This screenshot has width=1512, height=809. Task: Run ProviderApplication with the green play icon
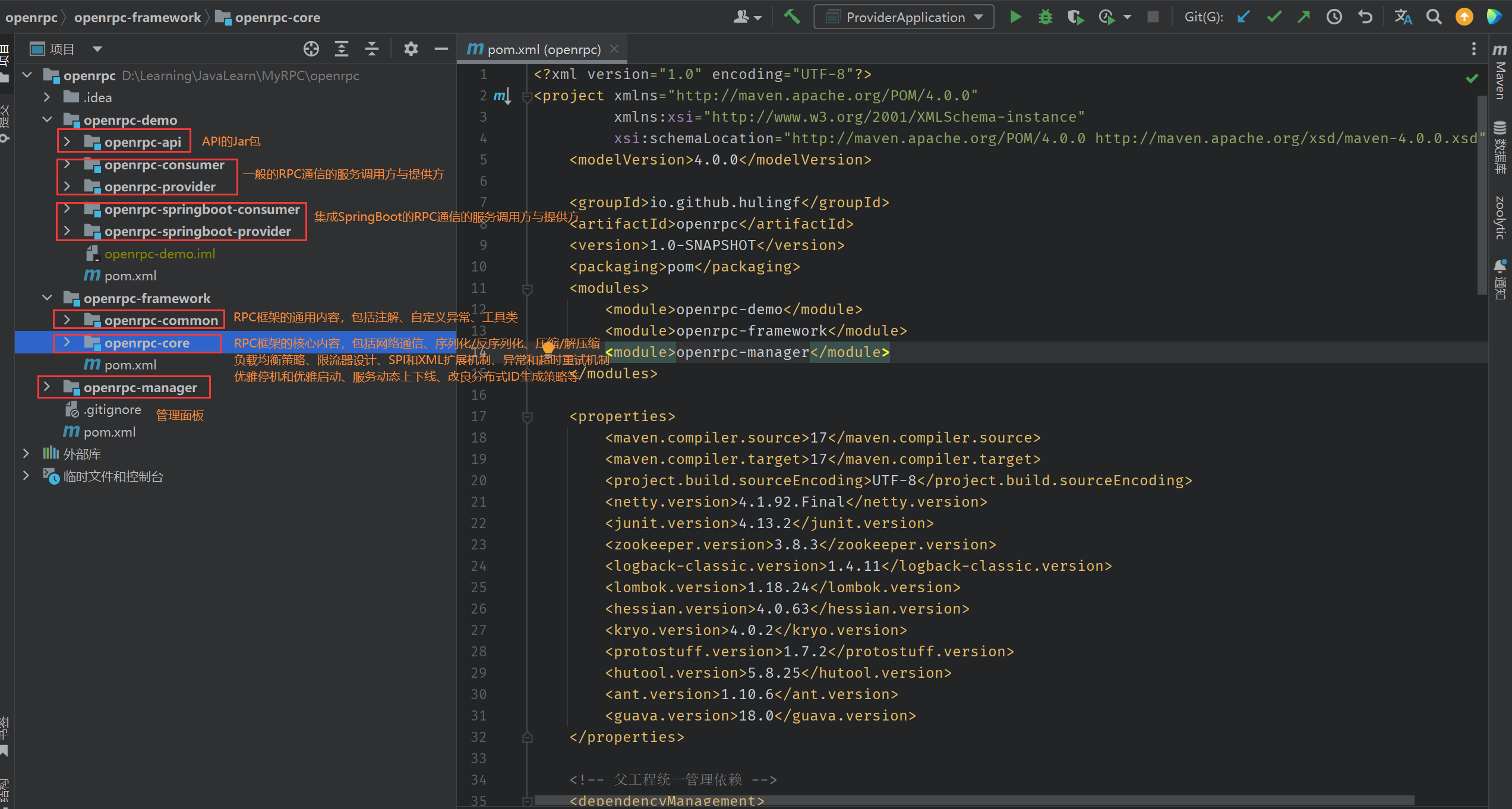(1015, 17)
